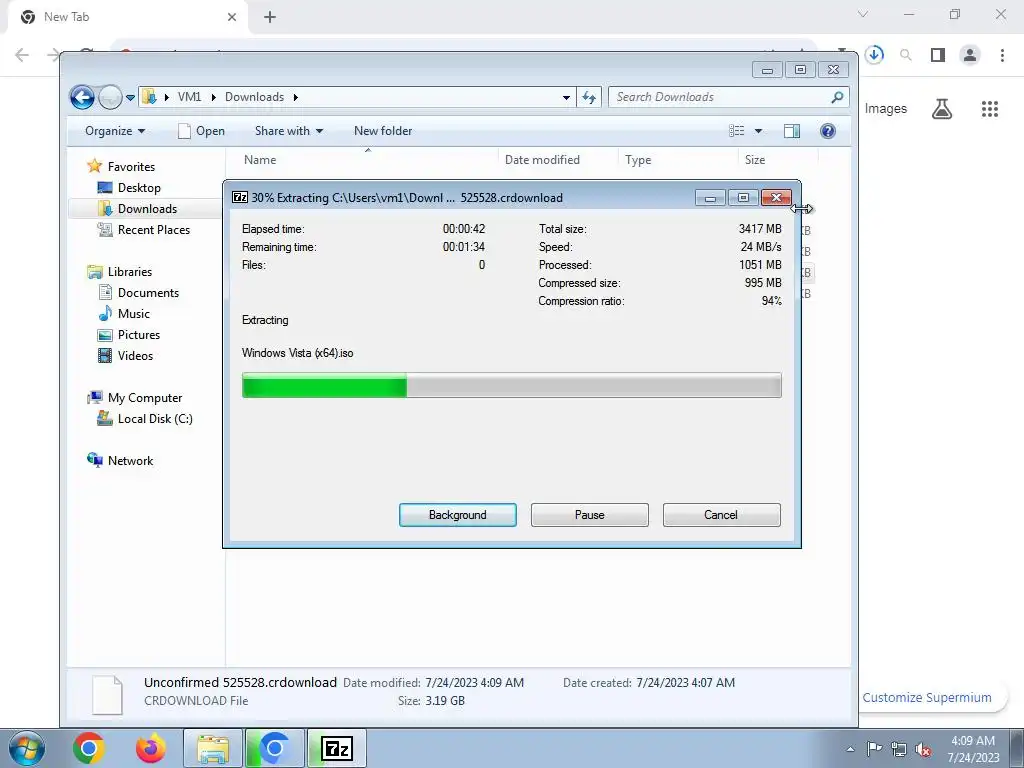Toggle the preview pane

[x=792, y=131]
